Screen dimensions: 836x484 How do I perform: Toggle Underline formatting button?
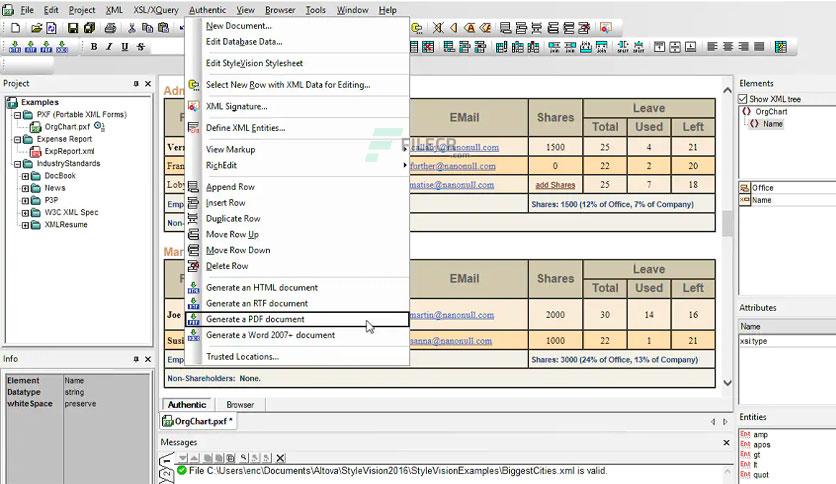(125, 47)
